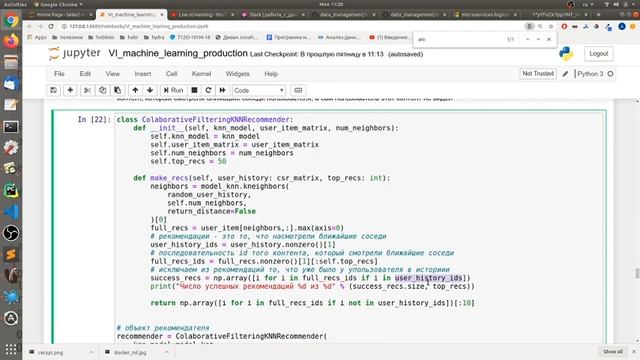Image resolution: width=640 pixels, height=360 pixels.
Task: Open Terminal from the dock
Action: coord(11,127)
